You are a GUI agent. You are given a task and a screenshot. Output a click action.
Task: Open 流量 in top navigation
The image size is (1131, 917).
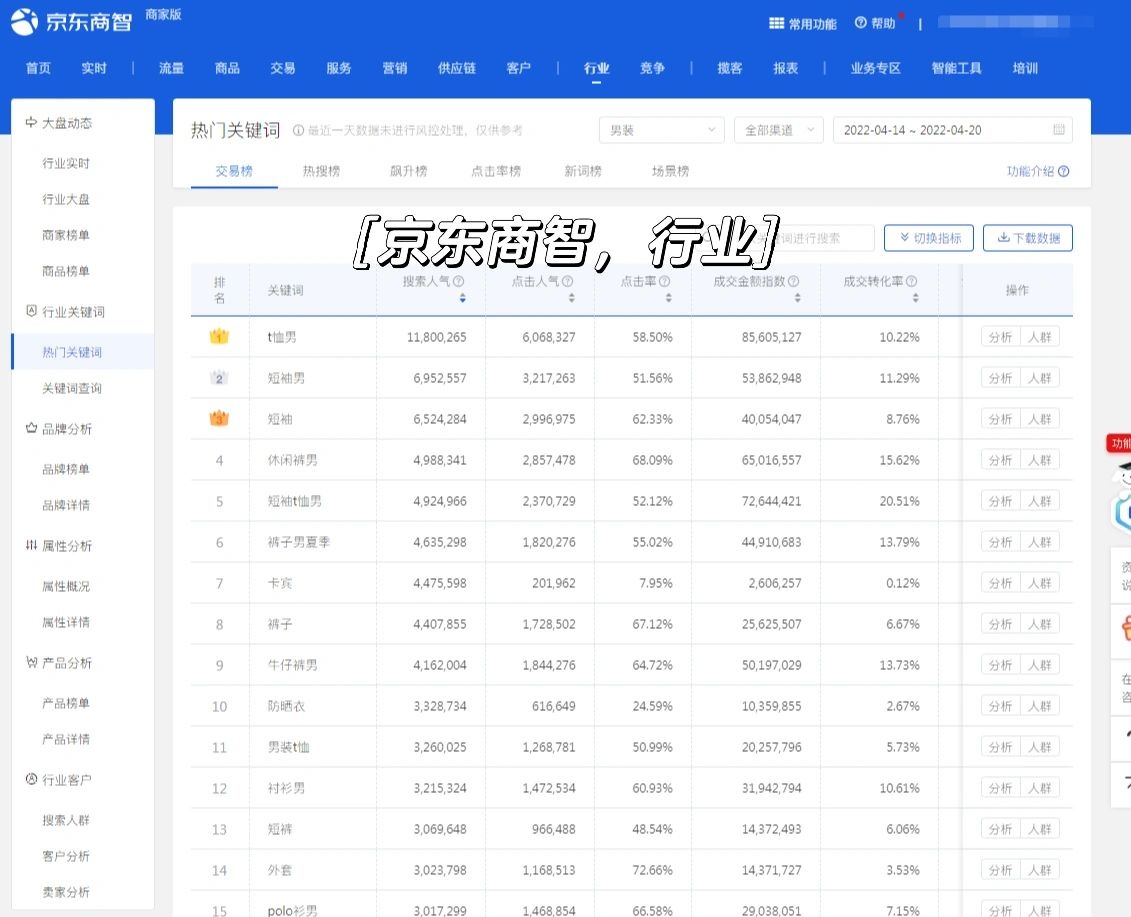pyautogui.click(x=171, y=68)
